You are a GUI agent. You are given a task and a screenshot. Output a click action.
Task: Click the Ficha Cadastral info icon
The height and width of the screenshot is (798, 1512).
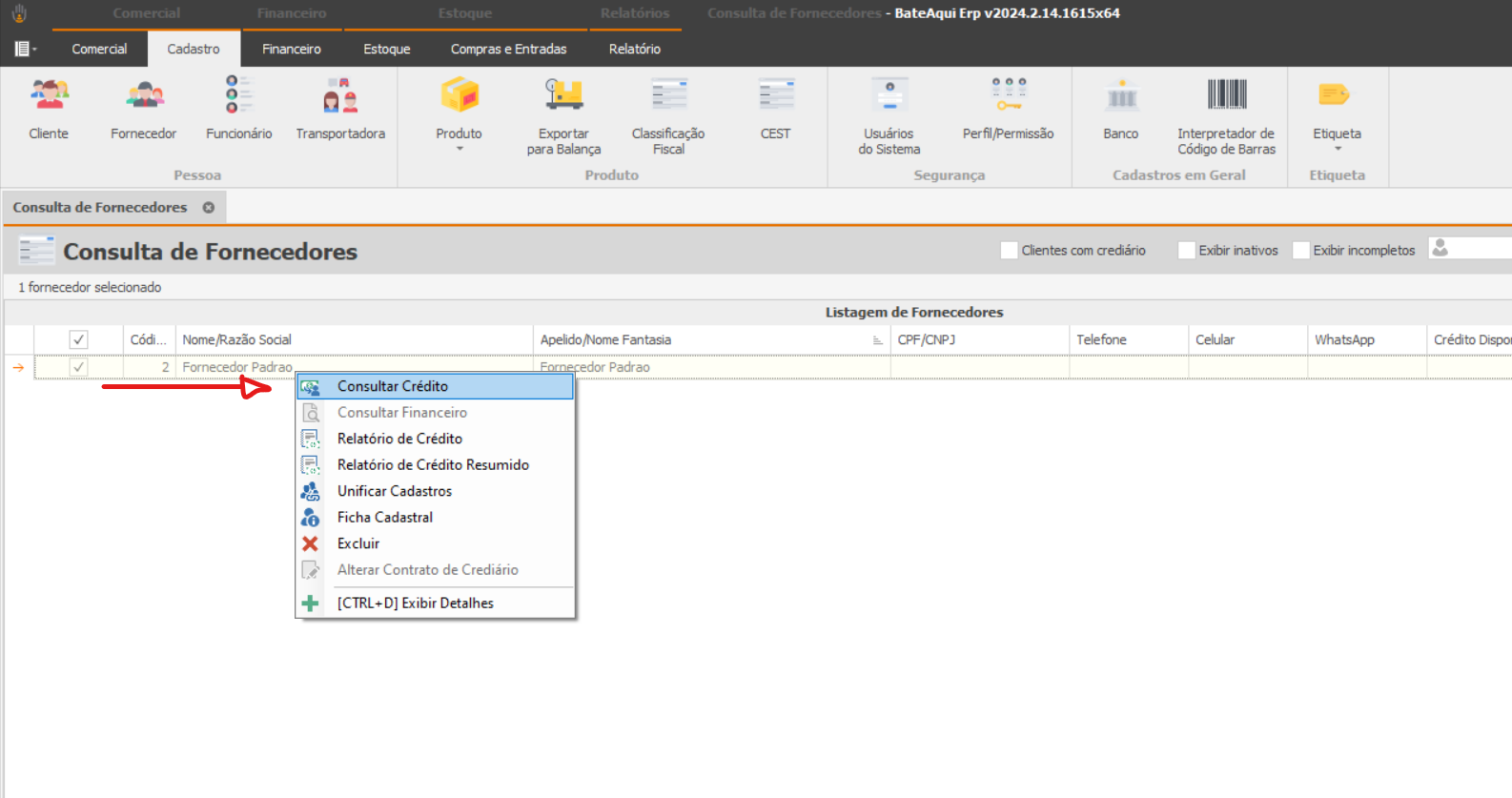[x=310, y=517]
